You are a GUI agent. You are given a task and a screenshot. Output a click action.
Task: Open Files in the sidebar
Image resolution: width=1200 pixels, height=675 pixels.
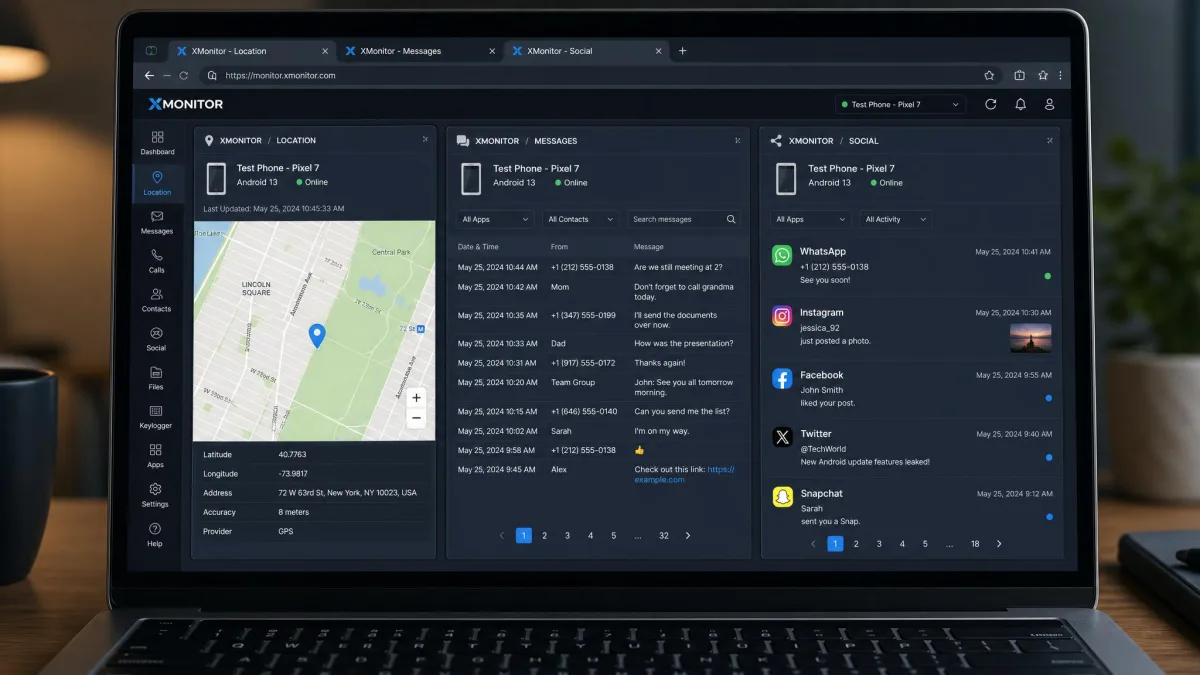157,378
